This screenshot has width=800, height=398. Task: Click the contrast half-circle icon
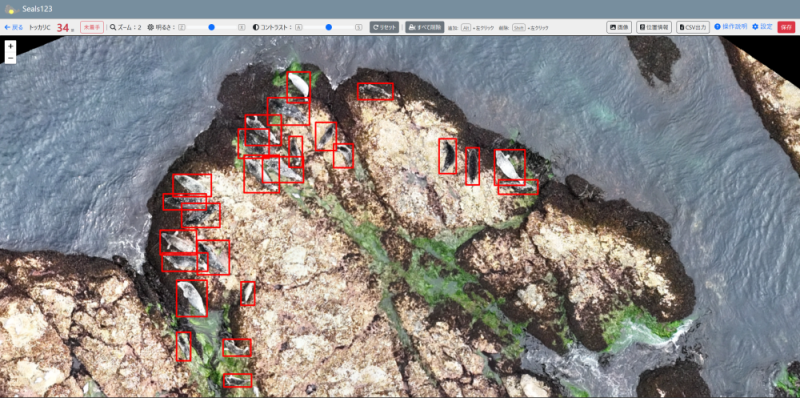tap(256, 28)
